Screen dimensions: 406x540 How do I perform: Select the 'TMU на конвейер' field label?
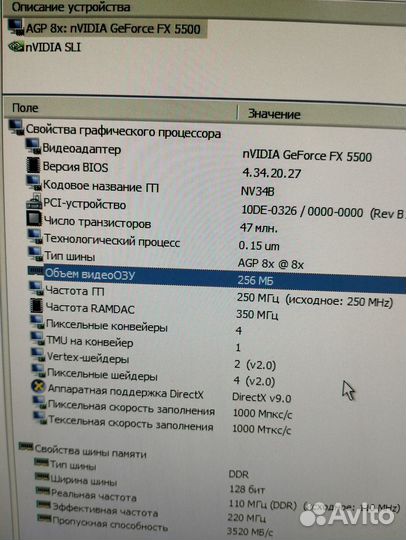[90, 341]
